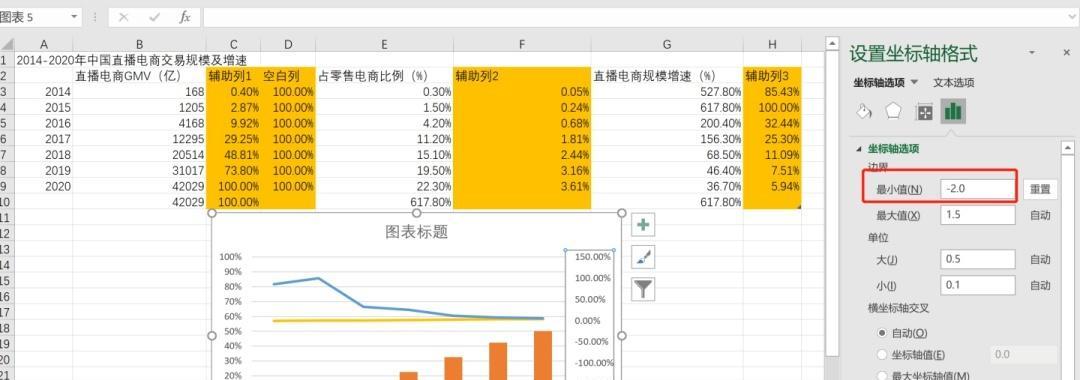Click the 辅助列2 header cell
The width and height of the screenshot is (1080, 380).
tap(522, 76)
